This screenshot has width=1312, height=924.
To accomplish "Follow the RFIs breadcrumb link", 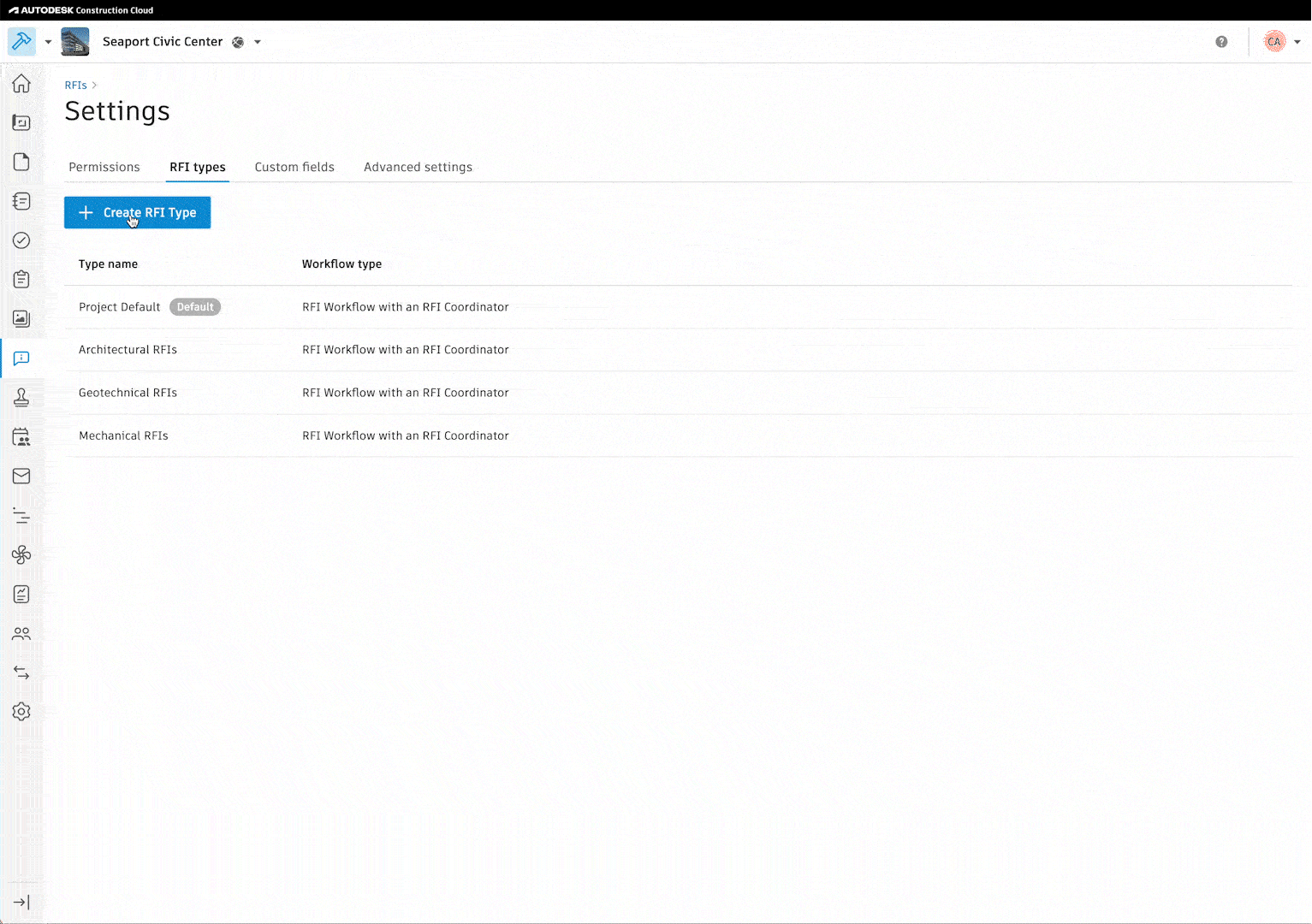I will [x=75, y=86].
